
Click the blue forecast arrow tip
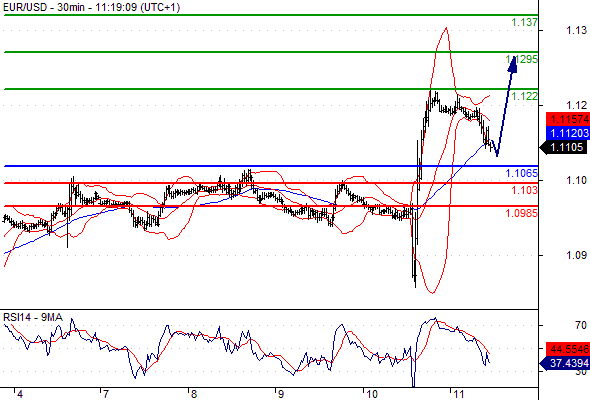click(512, 64)
